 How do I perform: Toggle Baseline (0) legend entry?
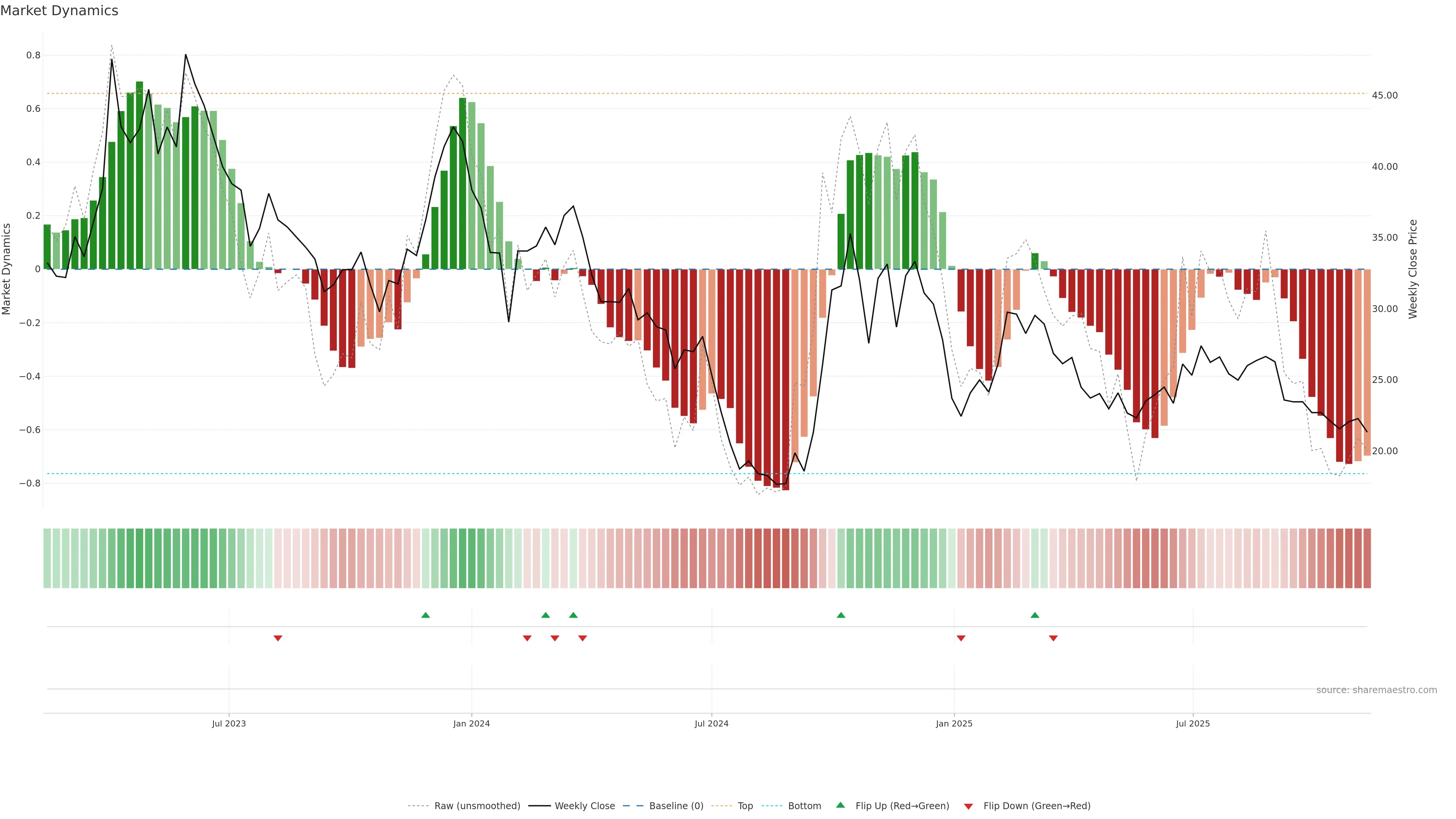pos(676,806)
